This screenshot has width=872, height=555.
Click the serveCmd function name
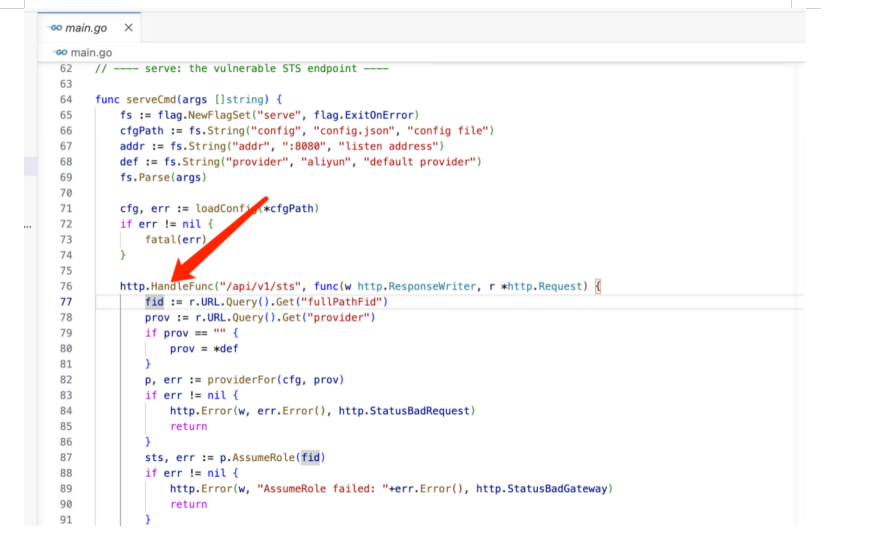point(151,100)
